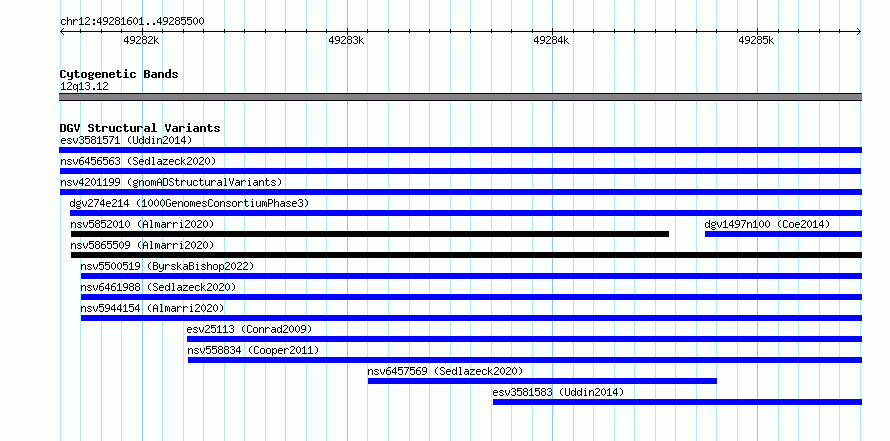890x441 pixels.
Task: Open nsv5944154 (Almarri2020) variant label
Action: (x=152, y=308)
